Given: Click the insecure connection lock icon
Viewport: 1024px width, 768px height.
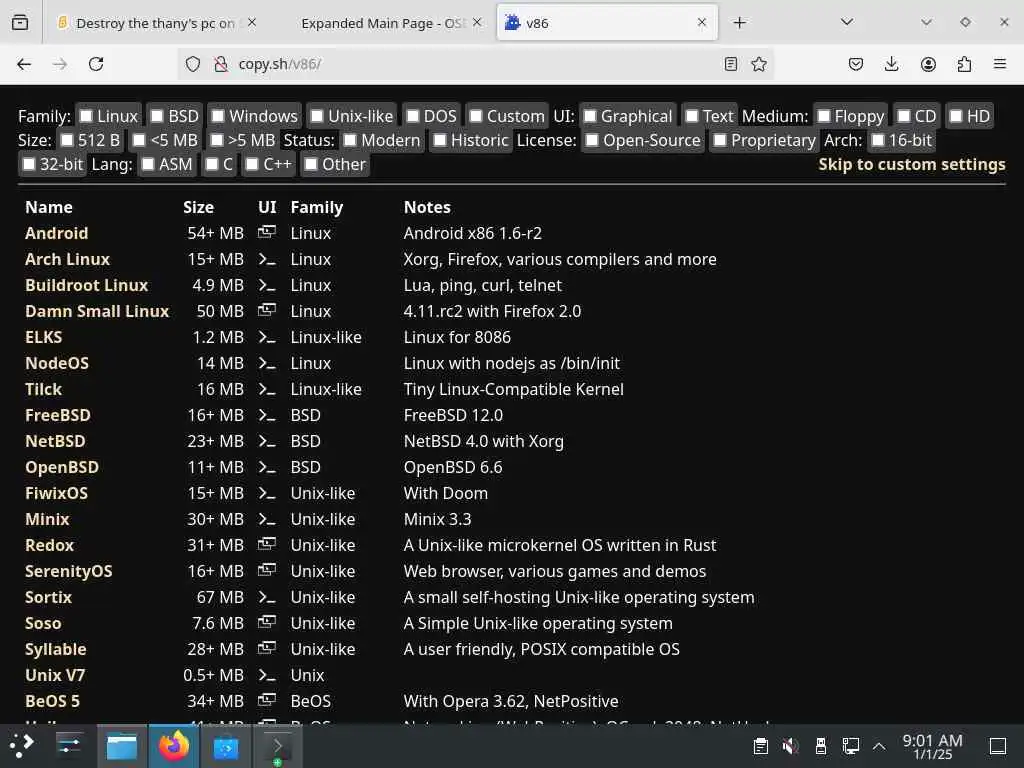Looking at the screenshot, I should tap(221, 64).
